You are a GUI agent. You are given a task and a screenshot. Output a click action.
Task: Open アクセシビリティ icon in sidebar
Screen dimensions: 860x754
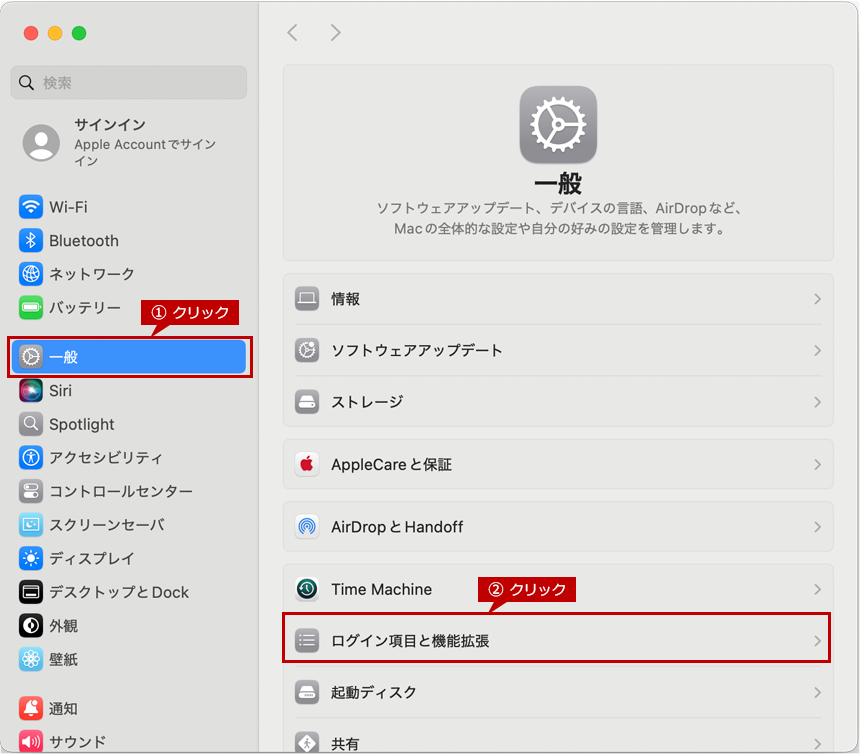31,458
